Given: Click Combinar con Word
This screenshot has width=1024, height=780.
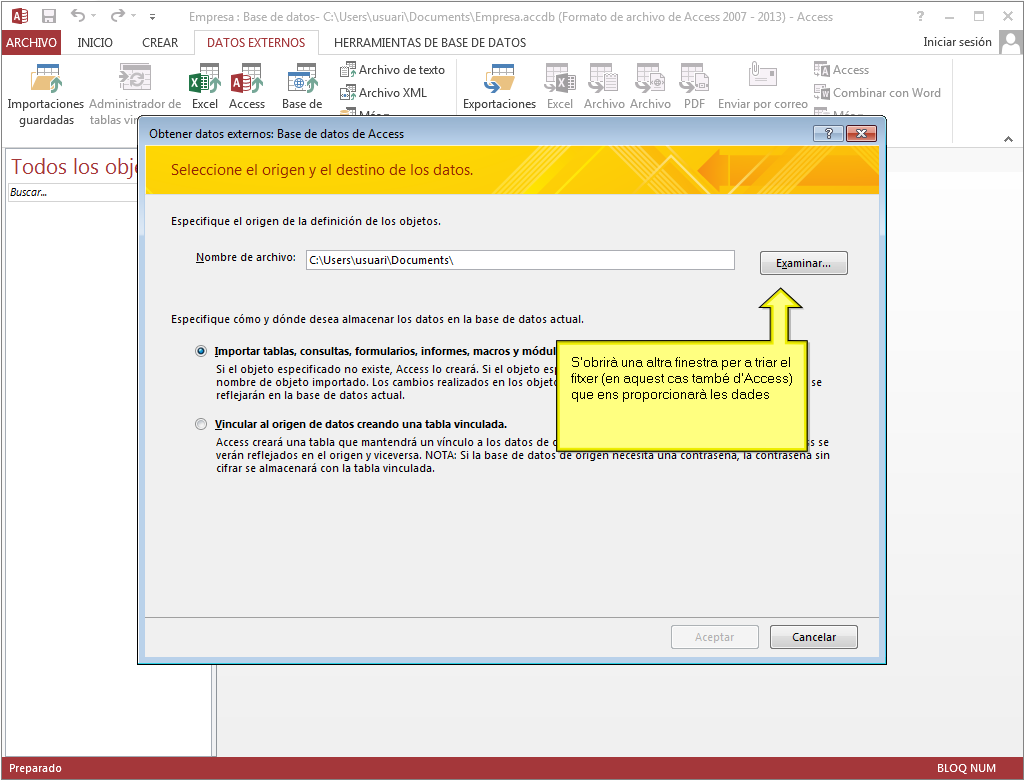Looking at the screenshot, I should pos(877,93).
